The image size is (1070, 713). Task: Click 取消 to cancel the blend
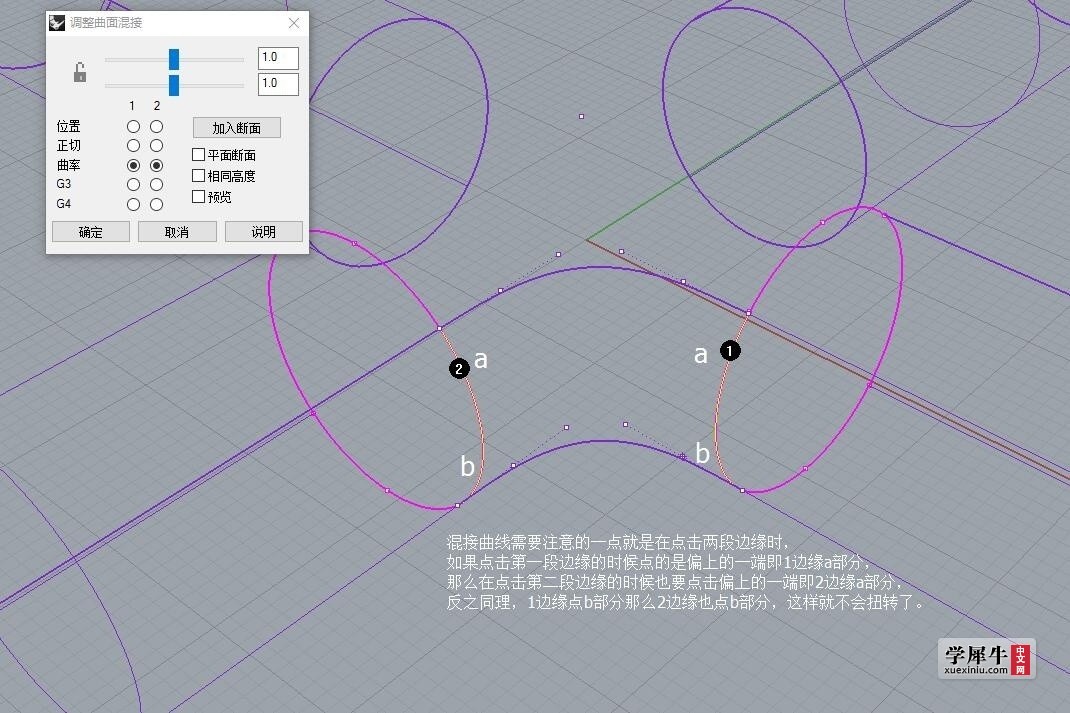177,232
